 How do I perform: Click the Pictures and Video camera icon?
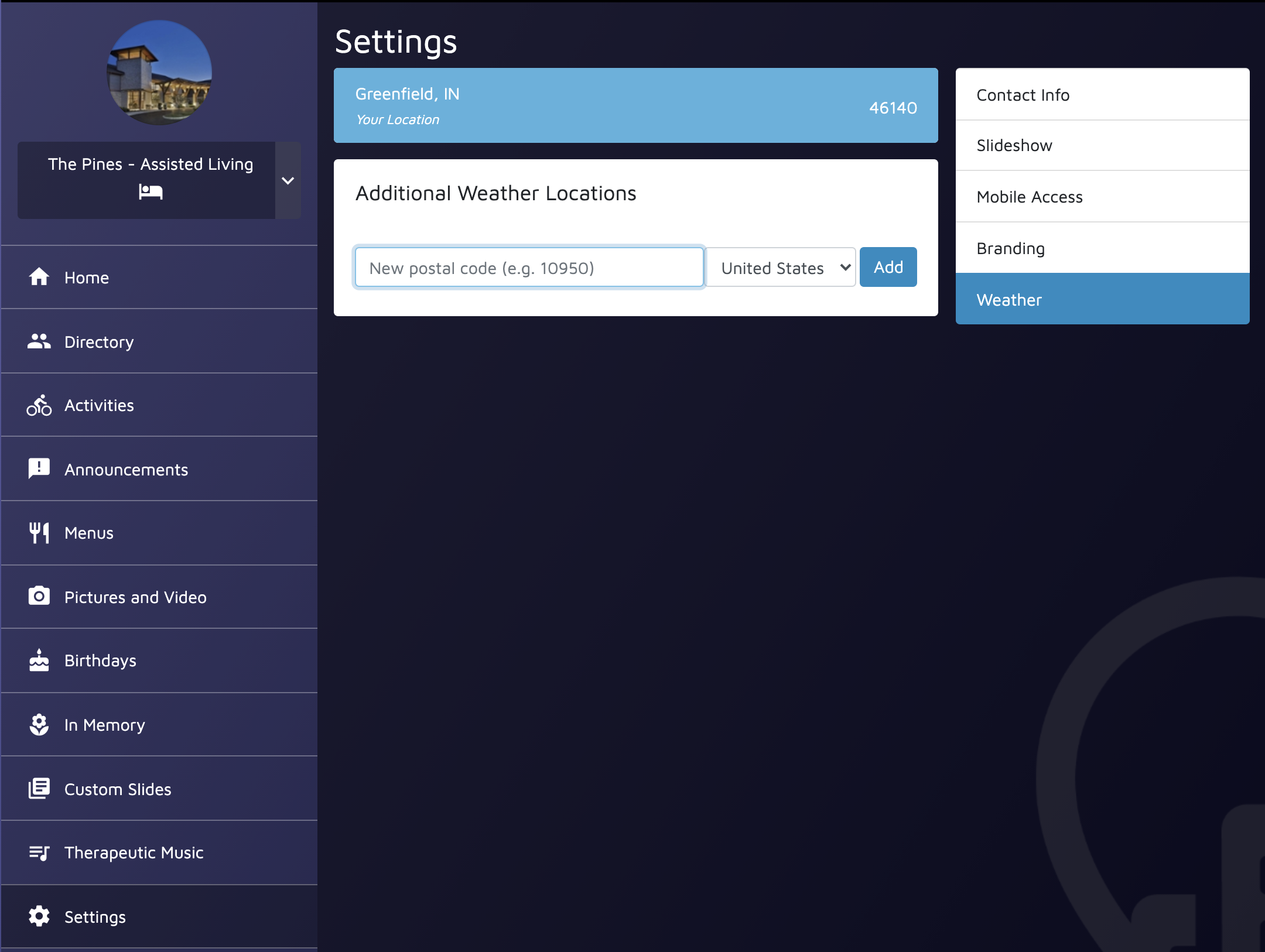click(x=39, y=596)
